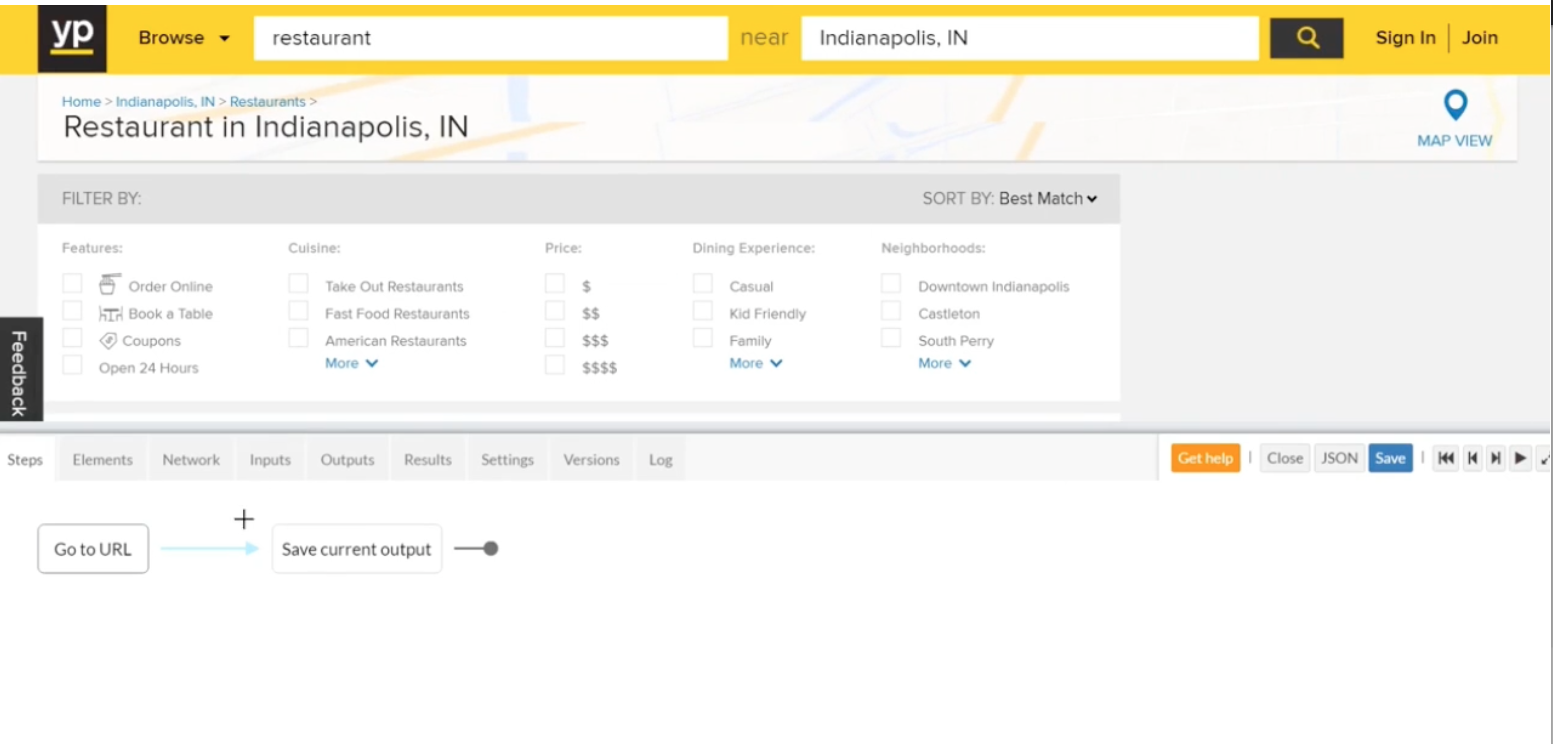Screen dimensions: 1553x744
Task: Click the blue Save button
Action: click(1389, 458)
